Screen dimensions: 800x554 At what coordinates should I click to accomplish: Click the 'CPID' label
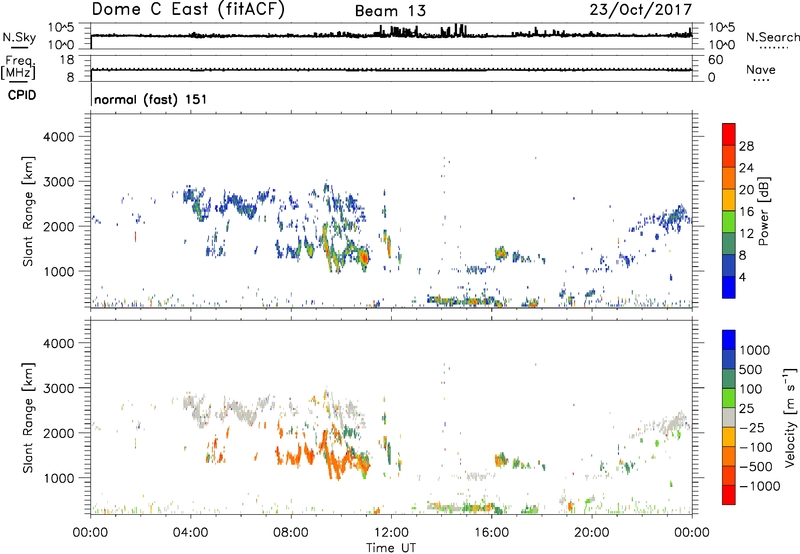[22, 95]
